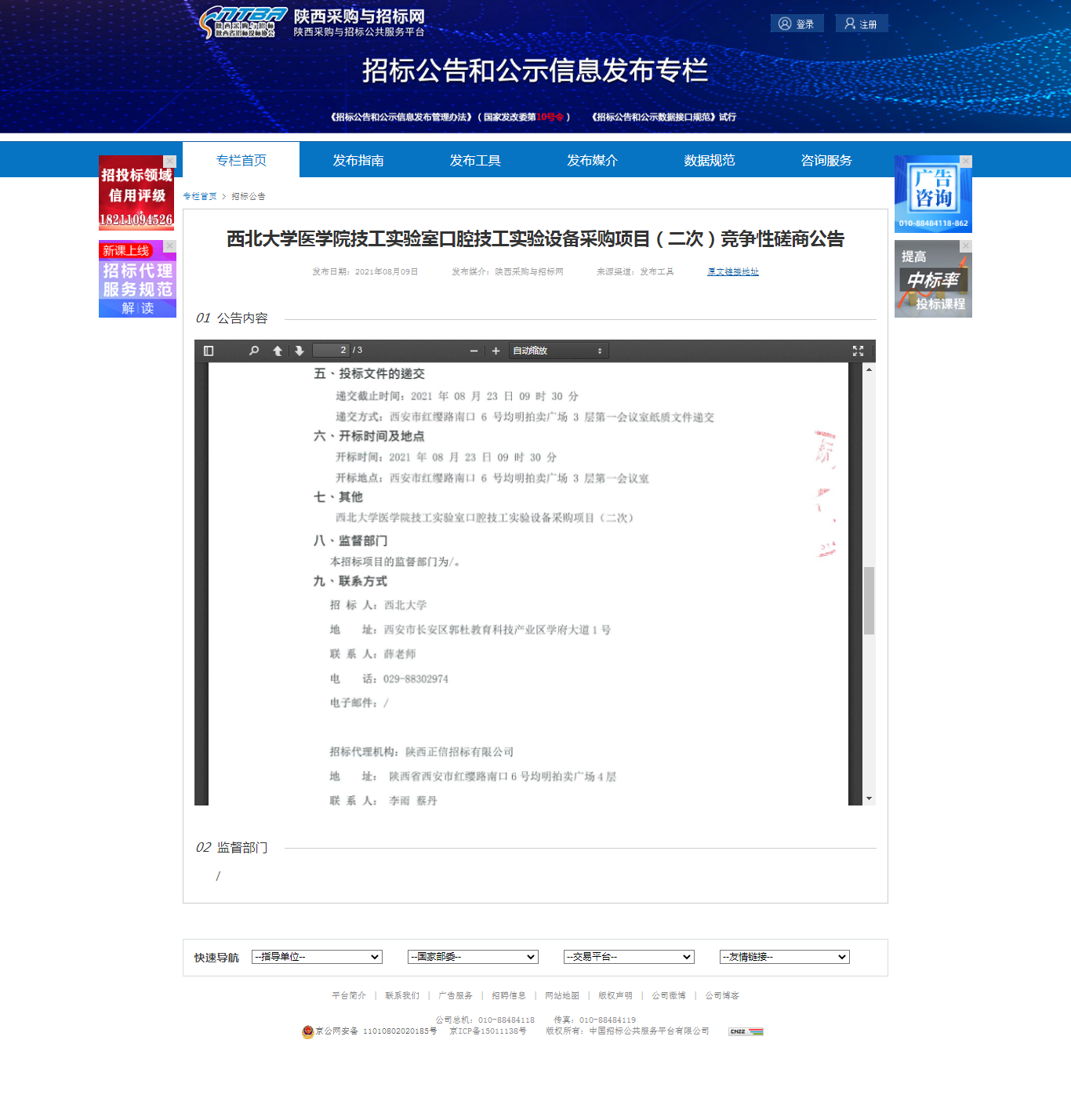This screenshot has height=1120, width=1071.
Task: Open the 数据规范 navigation tab
Action: click(x=709, y=160)
